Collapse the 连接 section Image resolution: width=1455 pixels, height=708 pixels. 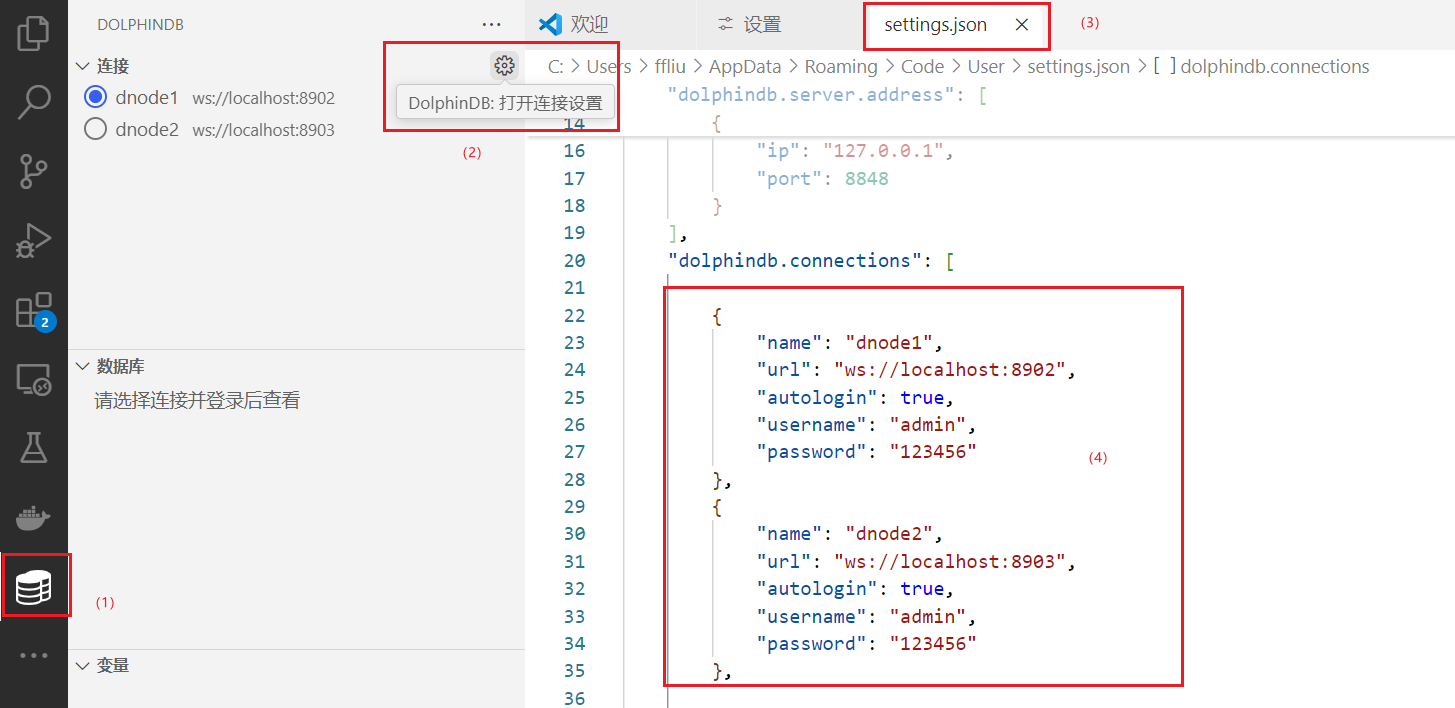83,66
